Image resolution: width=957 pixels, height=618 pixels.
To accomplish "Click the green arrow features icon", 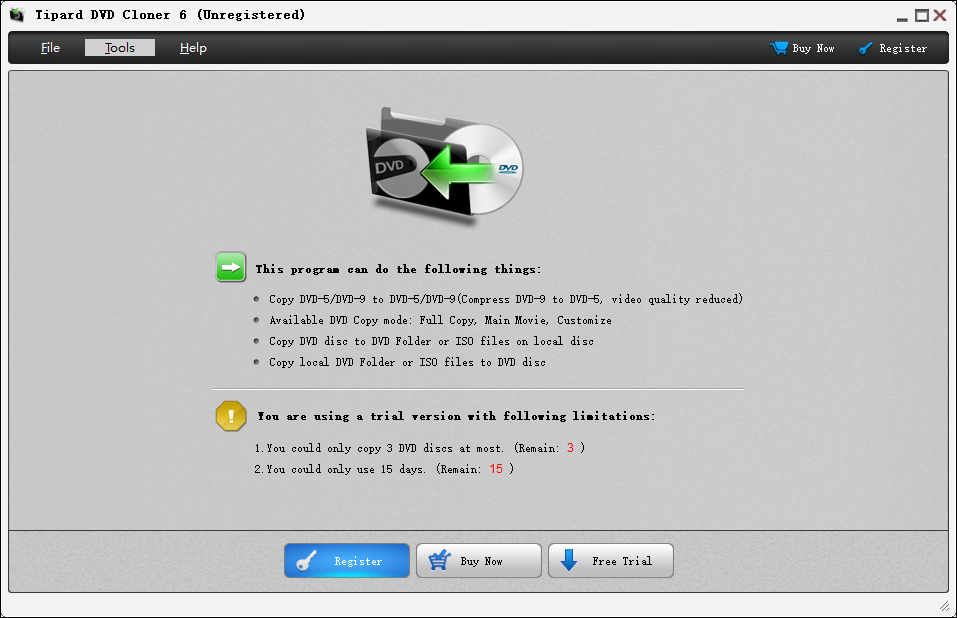I will (231, 267).
